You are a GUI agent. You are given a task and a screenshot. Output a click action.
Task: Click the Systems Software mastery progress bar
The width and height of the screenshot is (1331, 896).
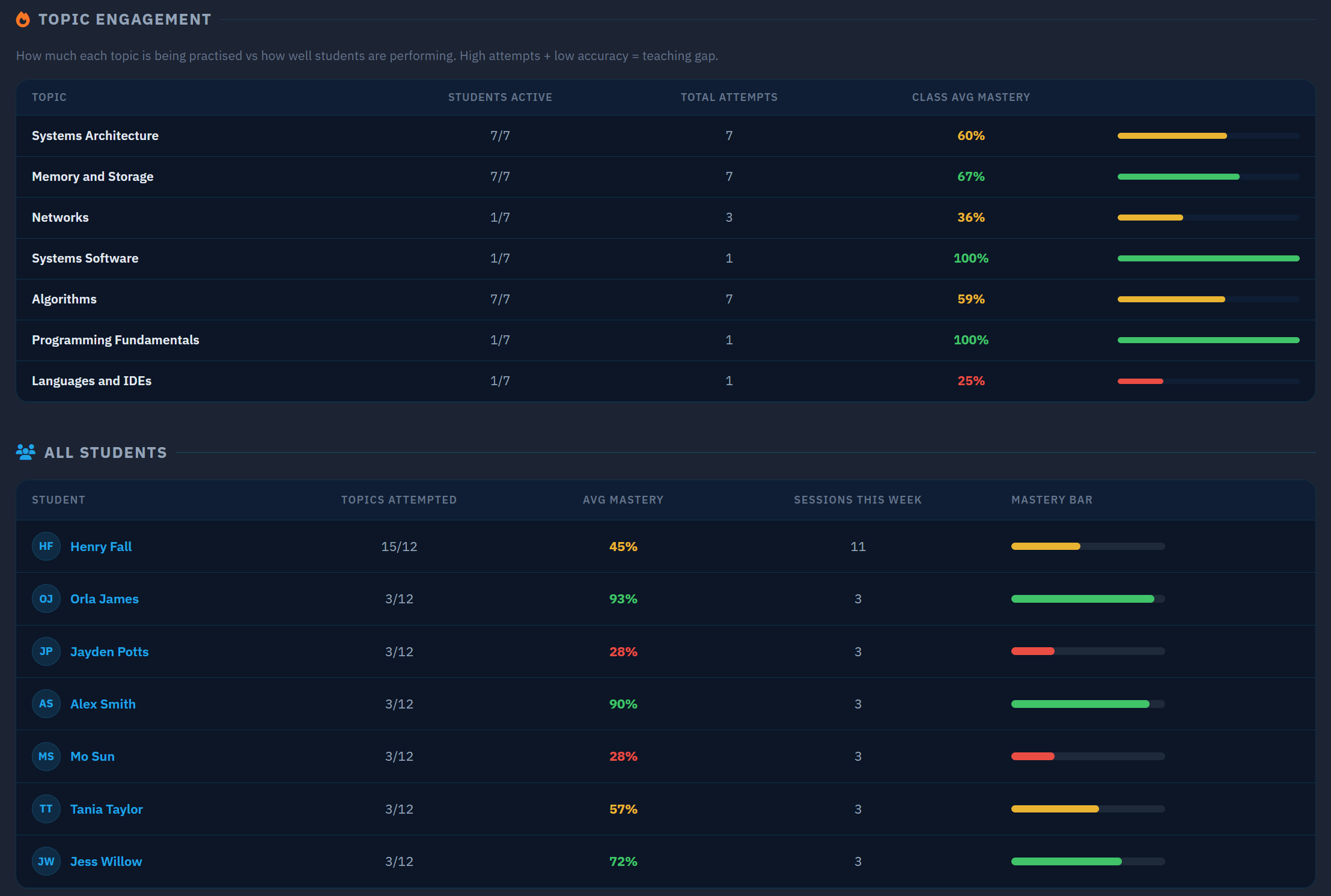1208,258
